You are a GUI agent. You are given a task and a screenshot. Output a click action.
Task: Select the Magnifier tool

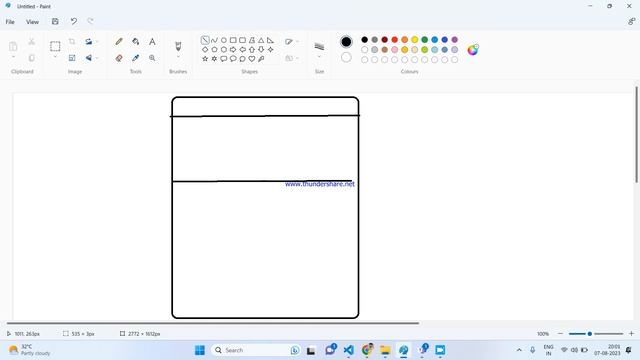(152, 58)
